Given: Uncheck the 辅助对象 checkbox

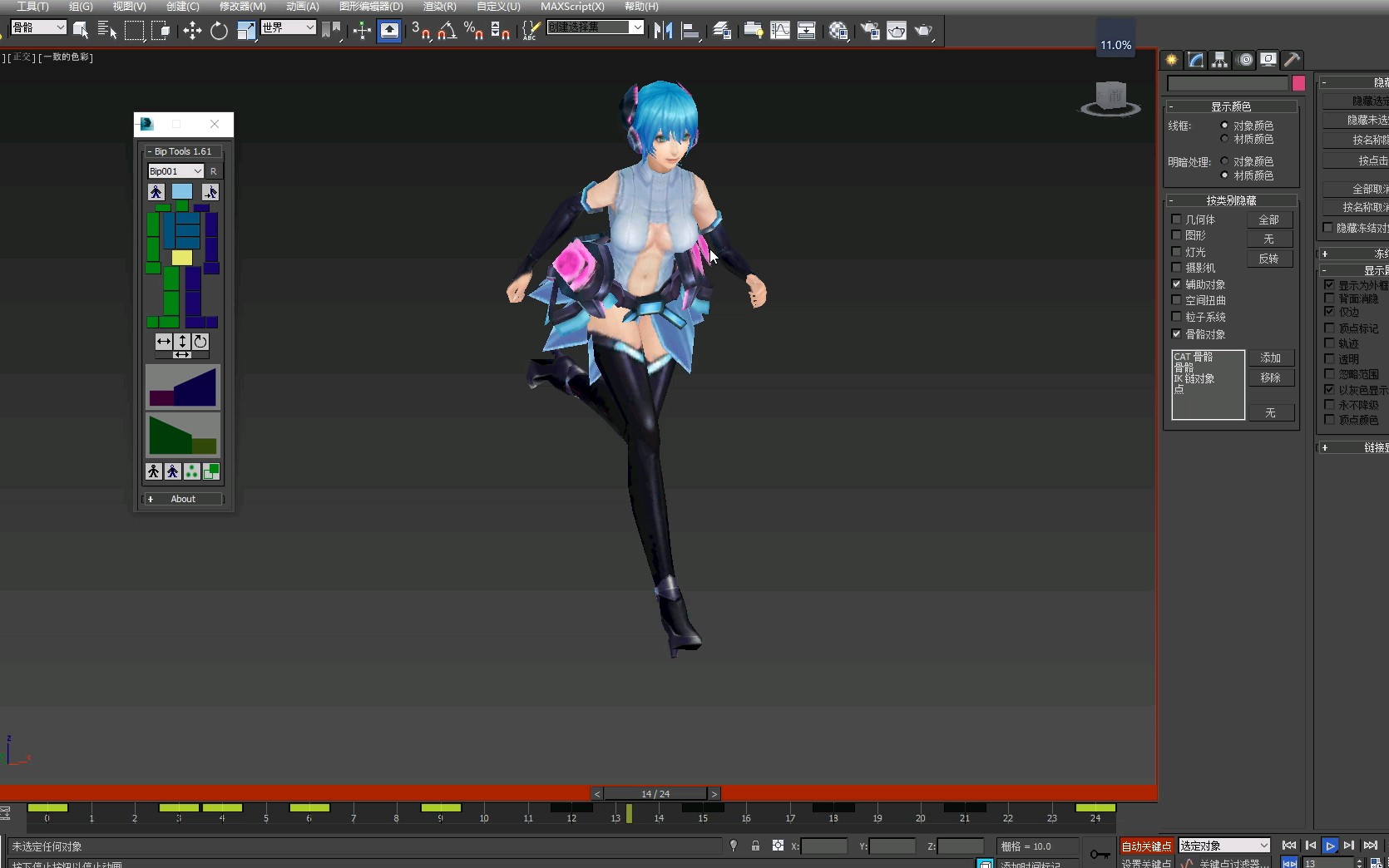Looking at the screenshot, I should click(x=1176, y=284).
